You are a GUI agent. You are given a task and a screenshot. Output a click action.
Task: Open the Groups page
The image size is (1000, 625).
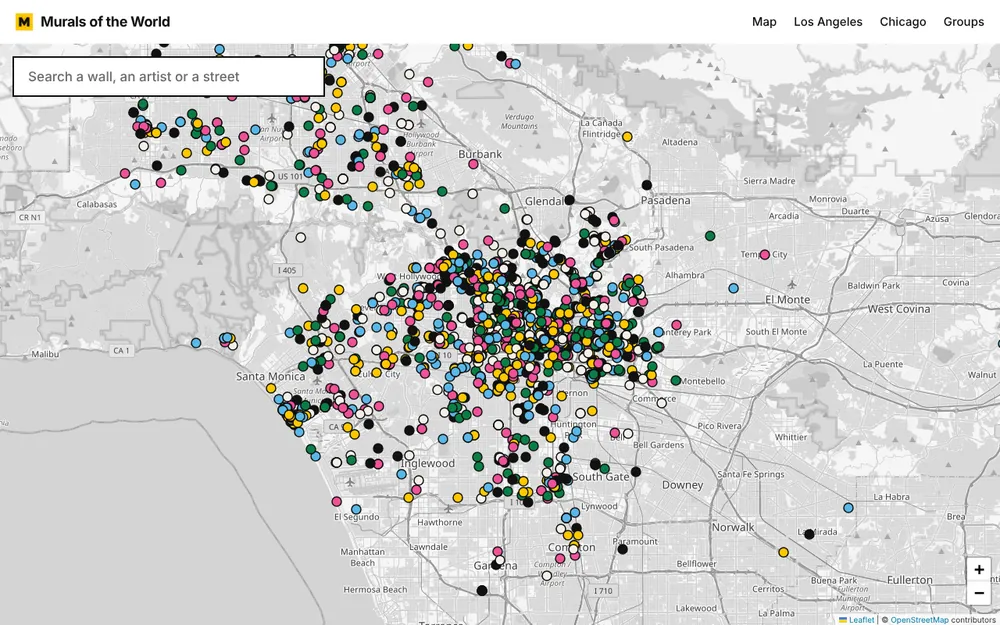pyautogui.click(x=964, y=22)
